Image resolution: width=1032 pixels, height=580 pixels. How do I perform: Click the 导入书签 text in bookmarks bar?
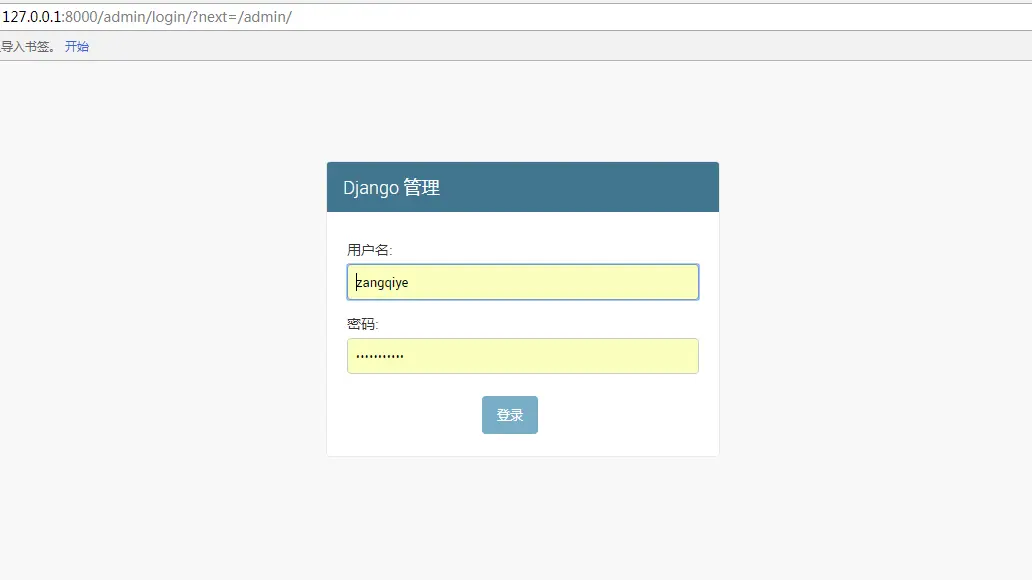[x=28, y=46]
